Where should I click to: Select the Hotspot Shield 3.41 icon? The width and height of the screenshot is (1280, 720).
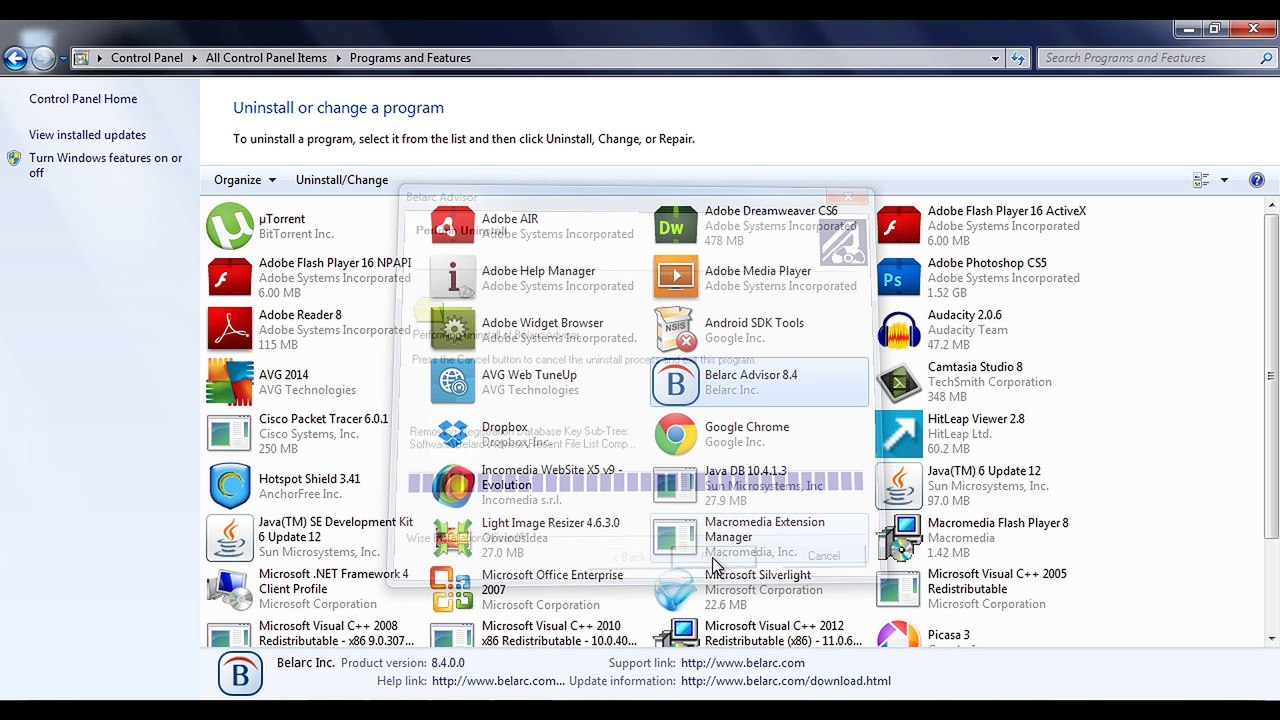tap(229, 486)
